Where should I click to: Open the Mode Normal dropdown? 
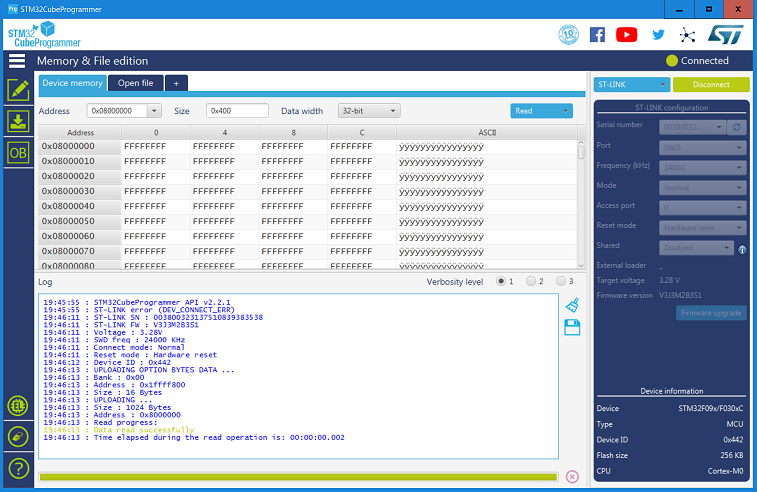pyautogui.click(x=702, y=187)
